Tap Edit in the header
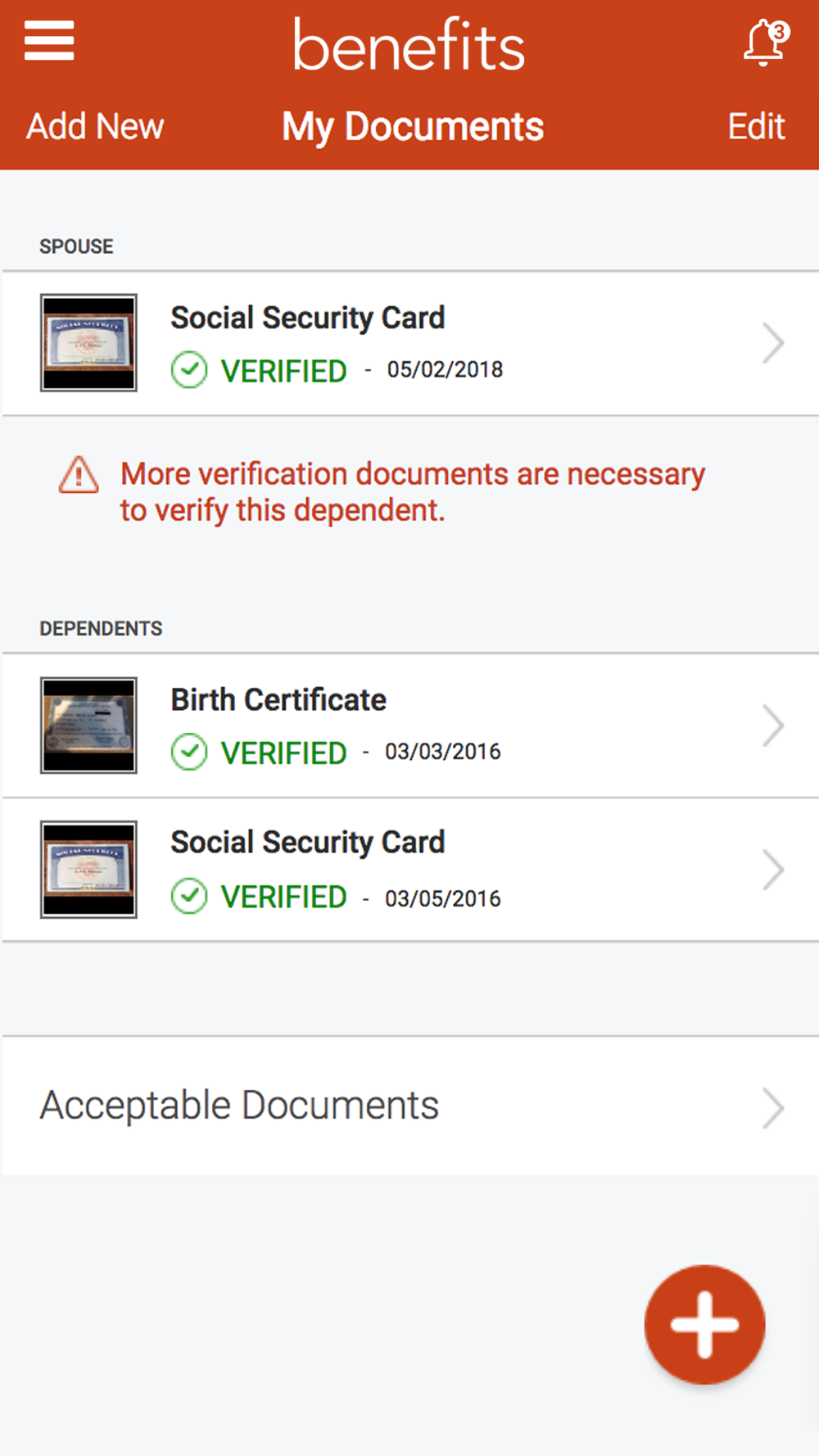This screenshot has height=1456, width=819. point(756,127)
